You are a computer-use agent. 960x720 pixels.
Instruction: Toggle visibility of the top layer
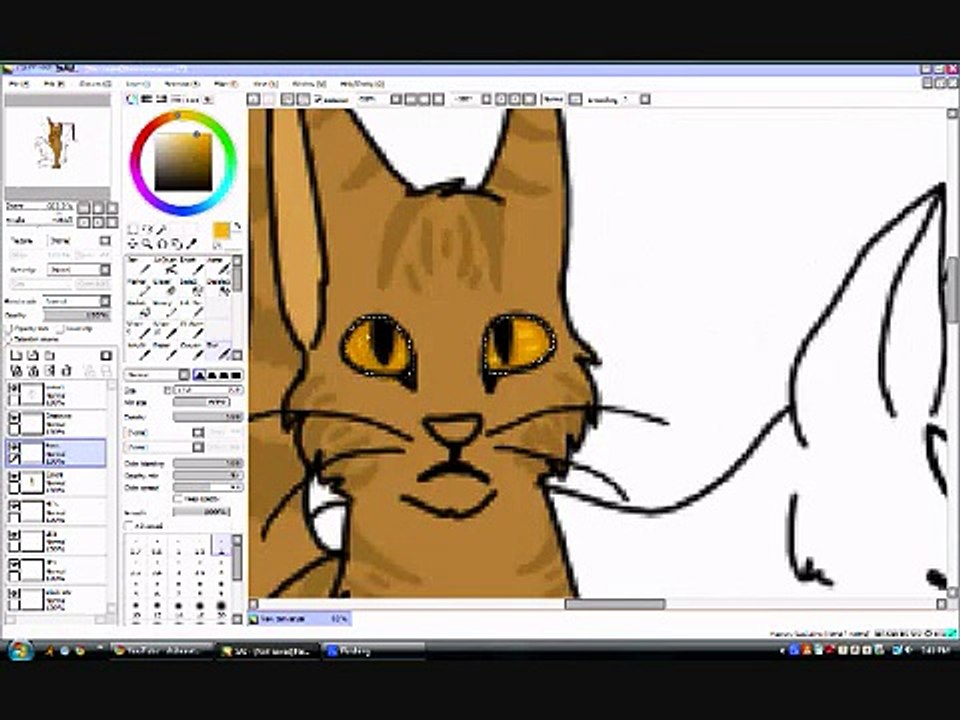[x=15, y=389]
